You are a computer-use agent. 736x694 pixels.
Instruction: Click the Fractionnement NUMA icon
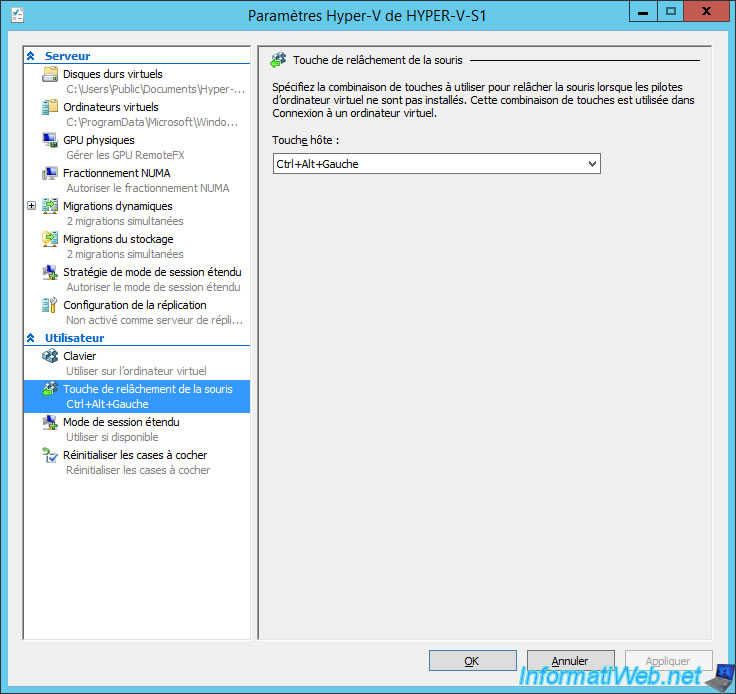(x=50, y=174)
